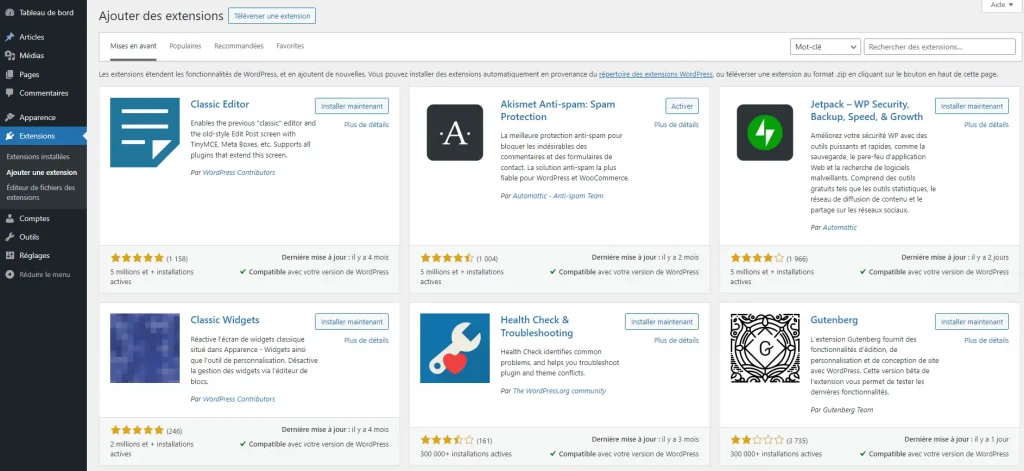Select Ajouter une extension submenu item

click(42, 172)
